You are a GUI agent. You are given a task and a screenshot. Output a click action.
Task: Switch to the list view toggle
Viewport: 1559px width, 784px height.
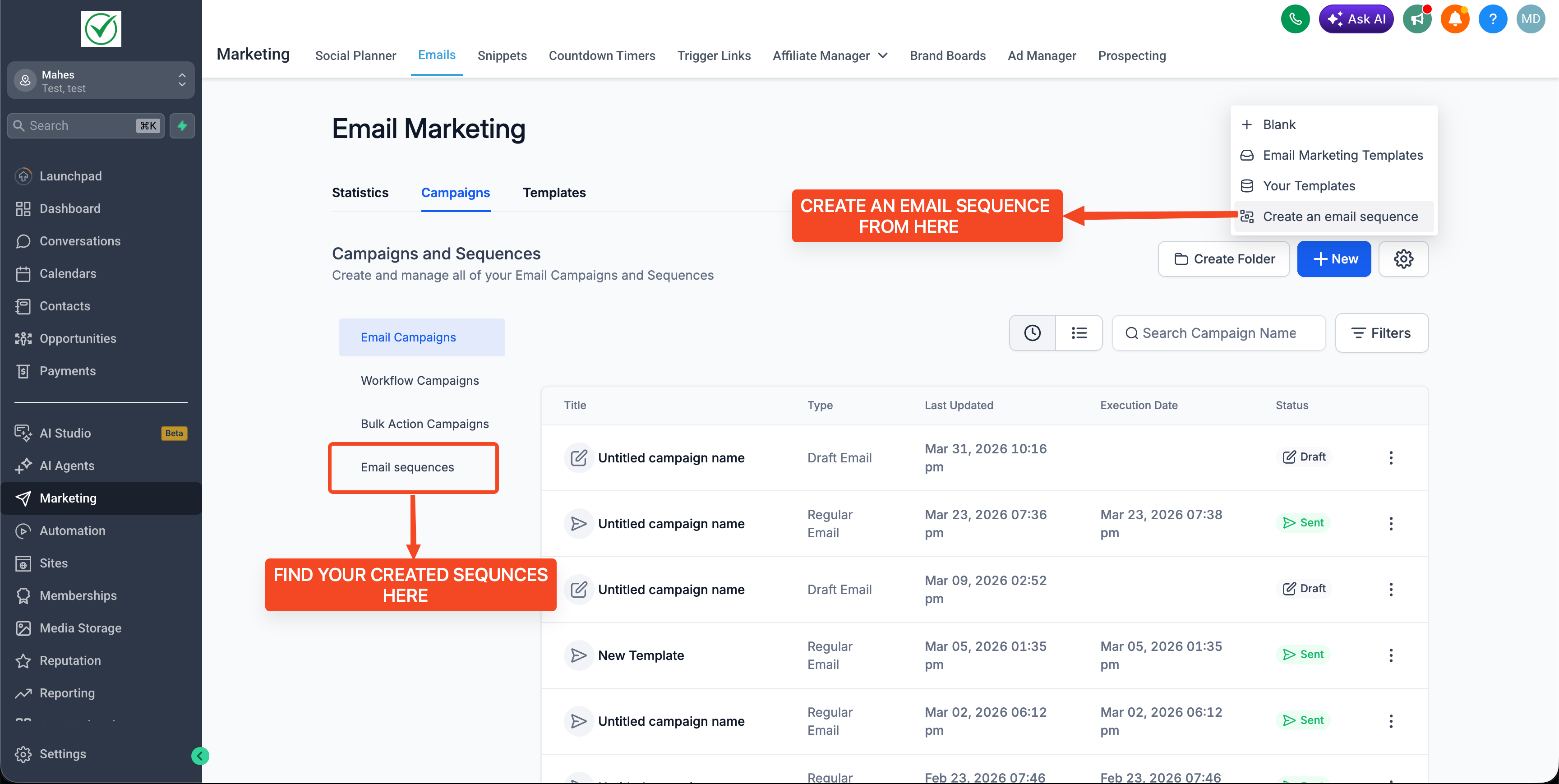[1079, 333]
